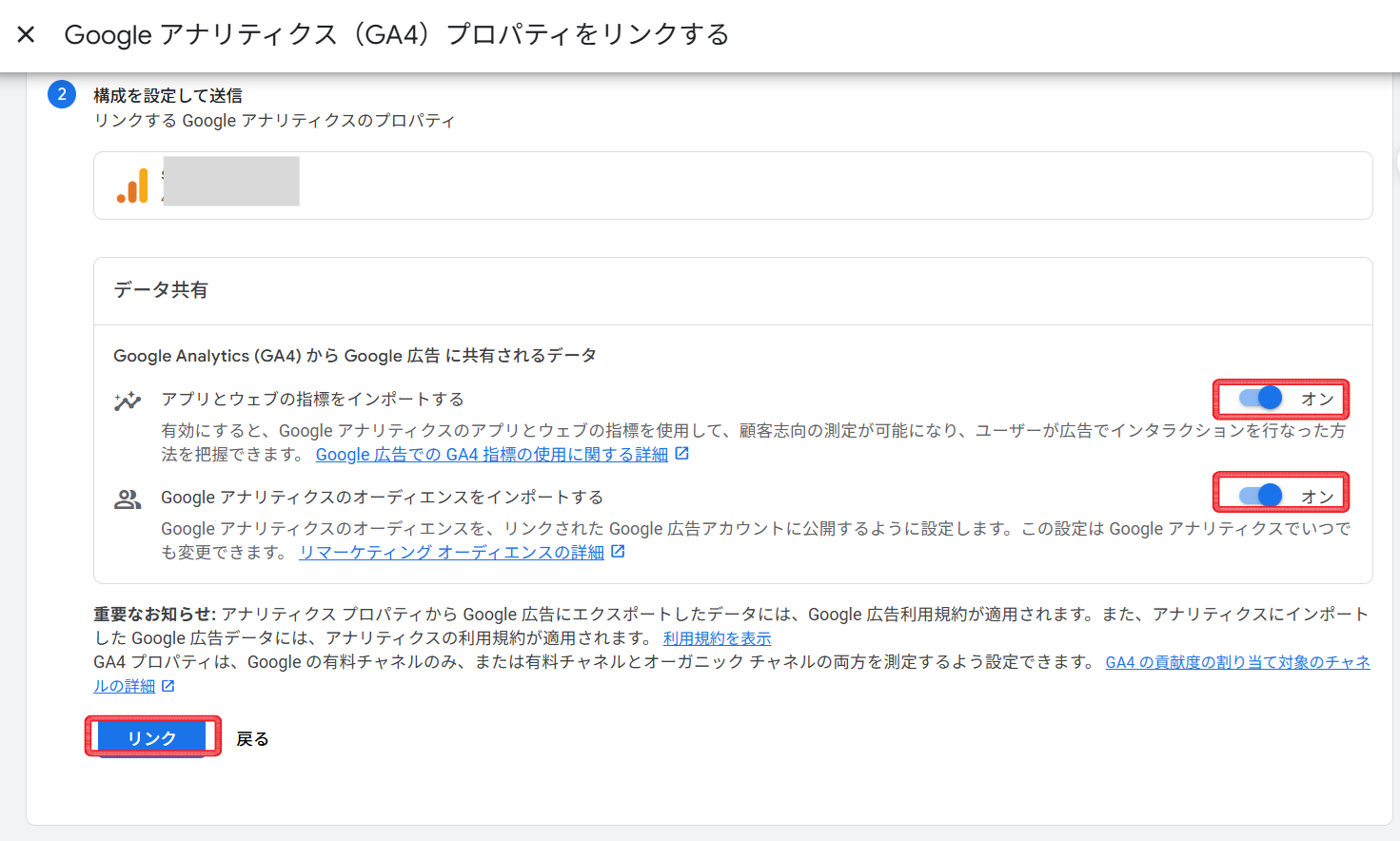The image size is (1400, 841).
Task: Click external link icon after チャネルの詳細
Action: coord(168,685)
